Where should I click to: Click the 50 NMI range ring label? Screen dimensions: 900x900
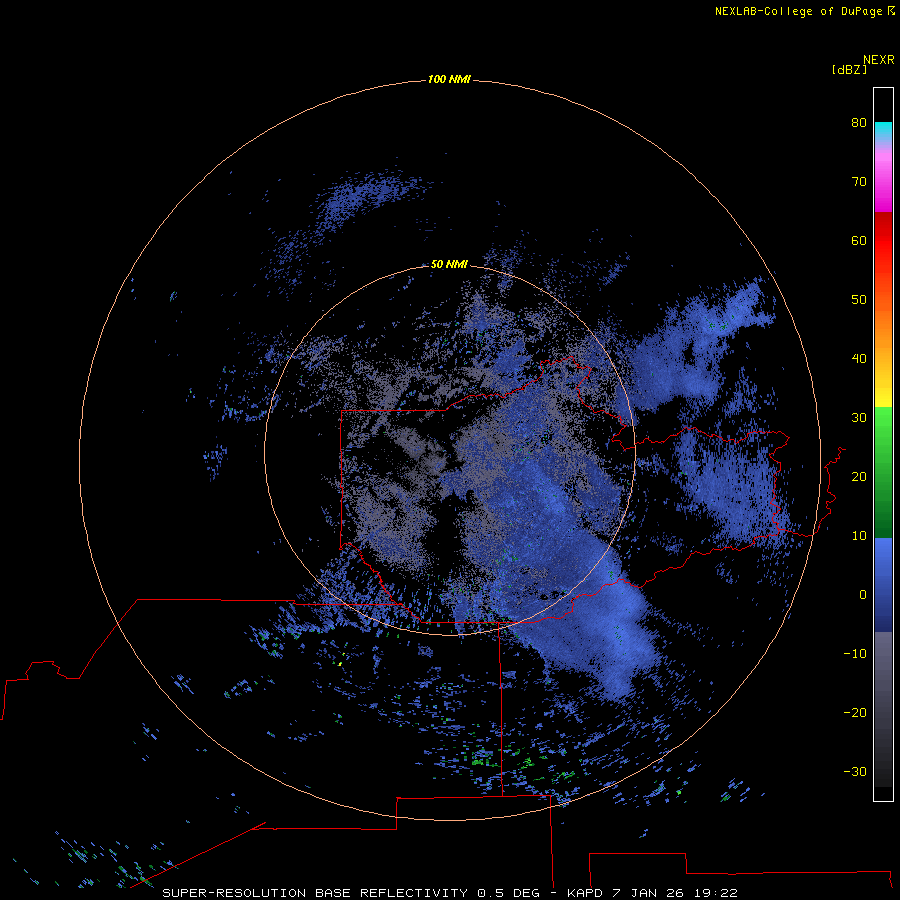click(x=449, y=264)
